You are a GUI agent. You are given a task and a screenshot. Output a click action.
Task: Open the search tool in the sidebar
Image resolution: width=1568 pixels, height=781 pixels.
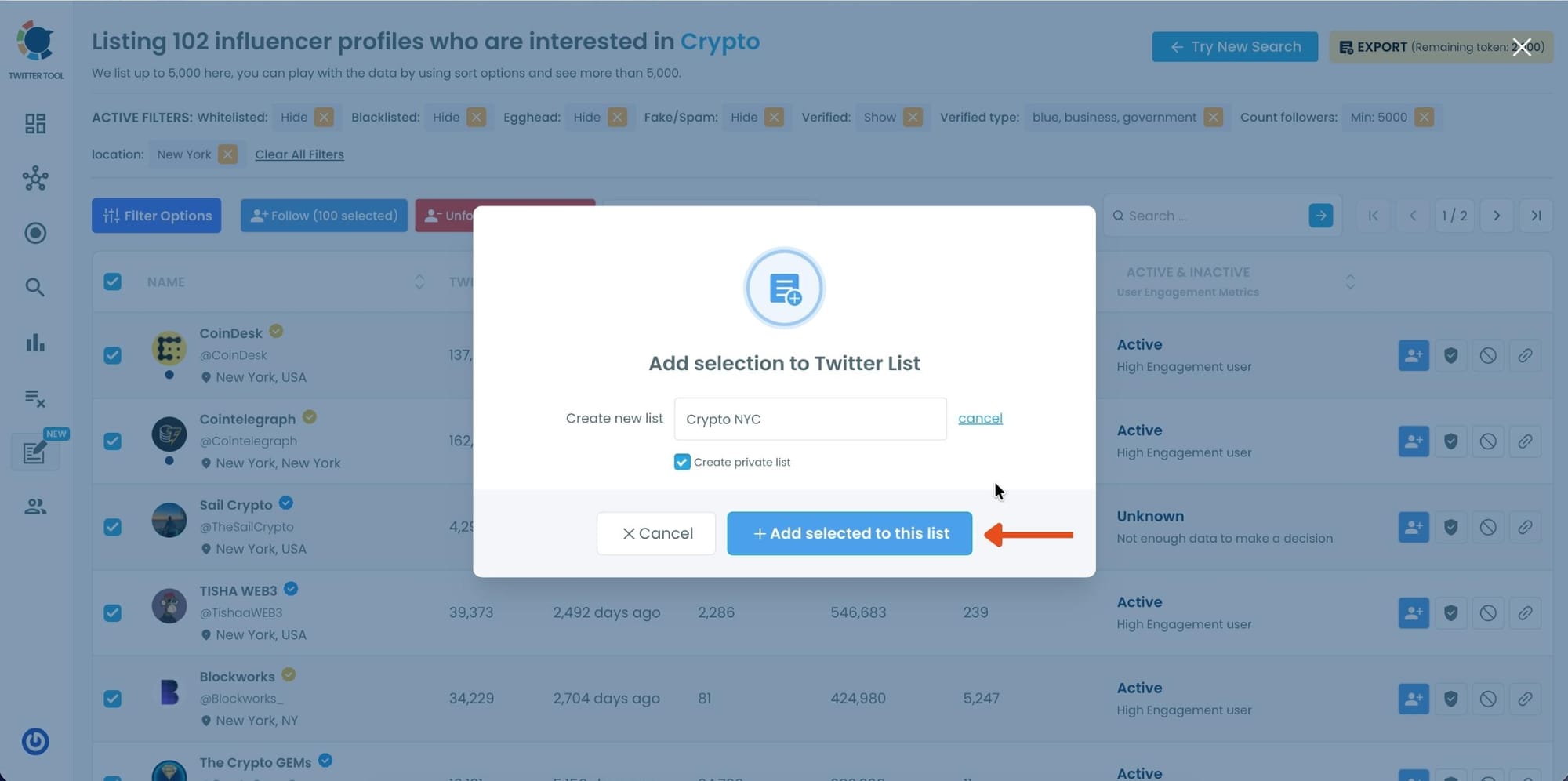coord(34,287)
